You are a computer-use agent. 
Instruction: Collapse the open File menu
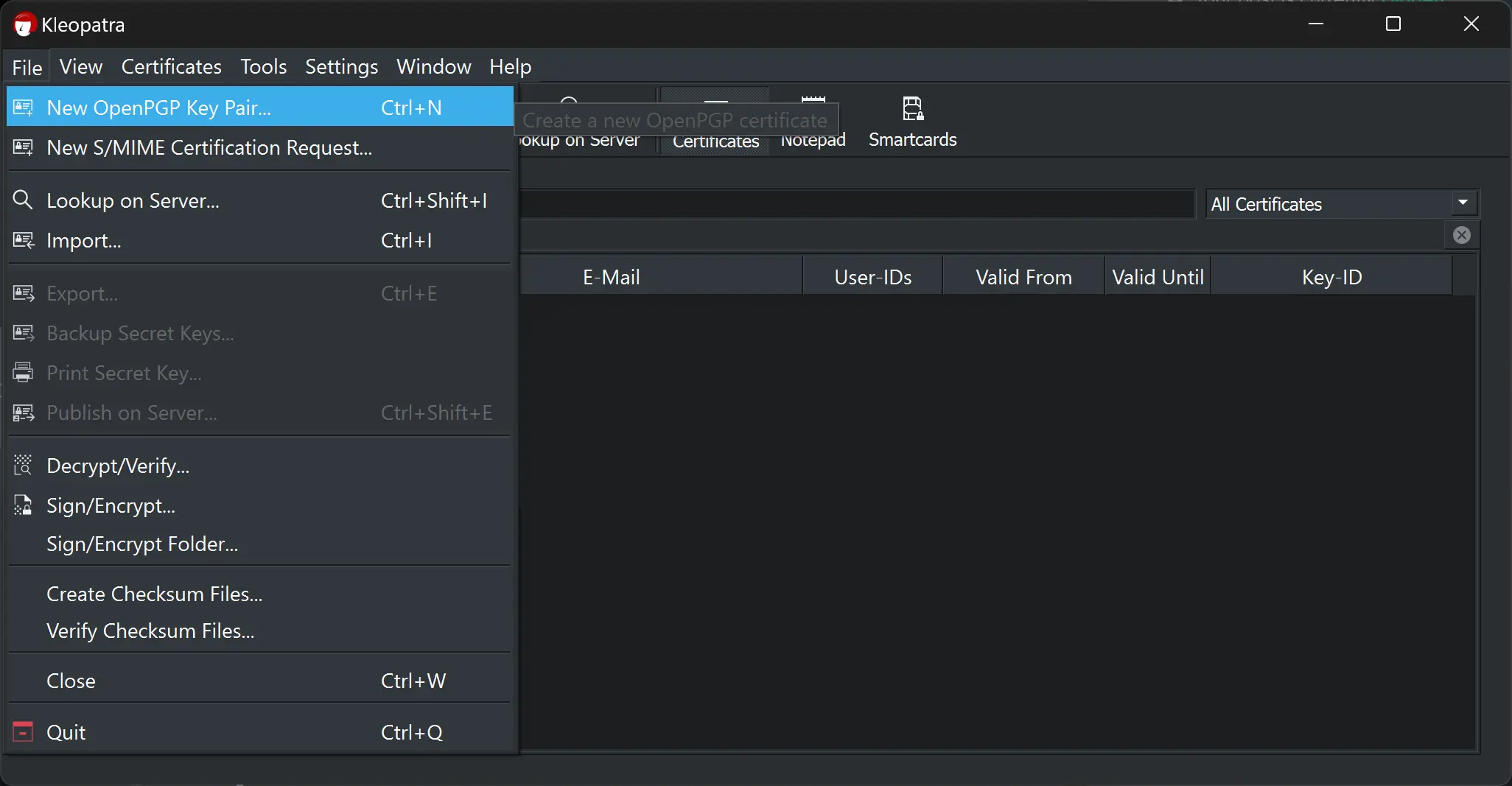point(27,67)
